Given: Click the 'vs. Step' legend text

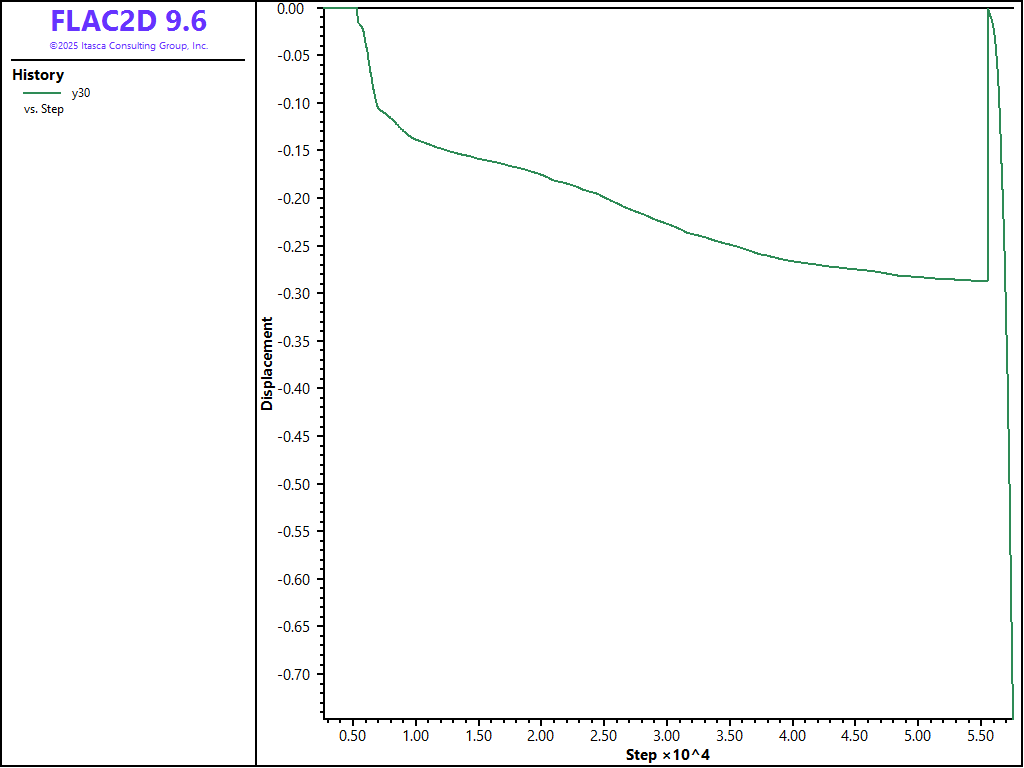Looking at the screenshot, I should (x=44, y=109).
